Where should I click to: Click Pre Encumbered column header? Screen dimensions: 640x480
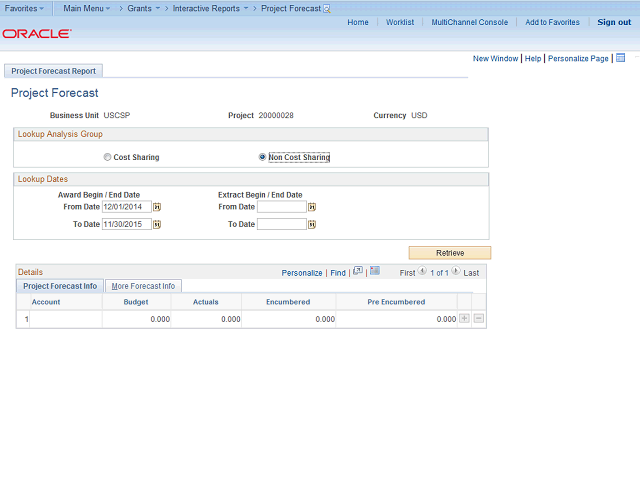(x=396, y=302)
